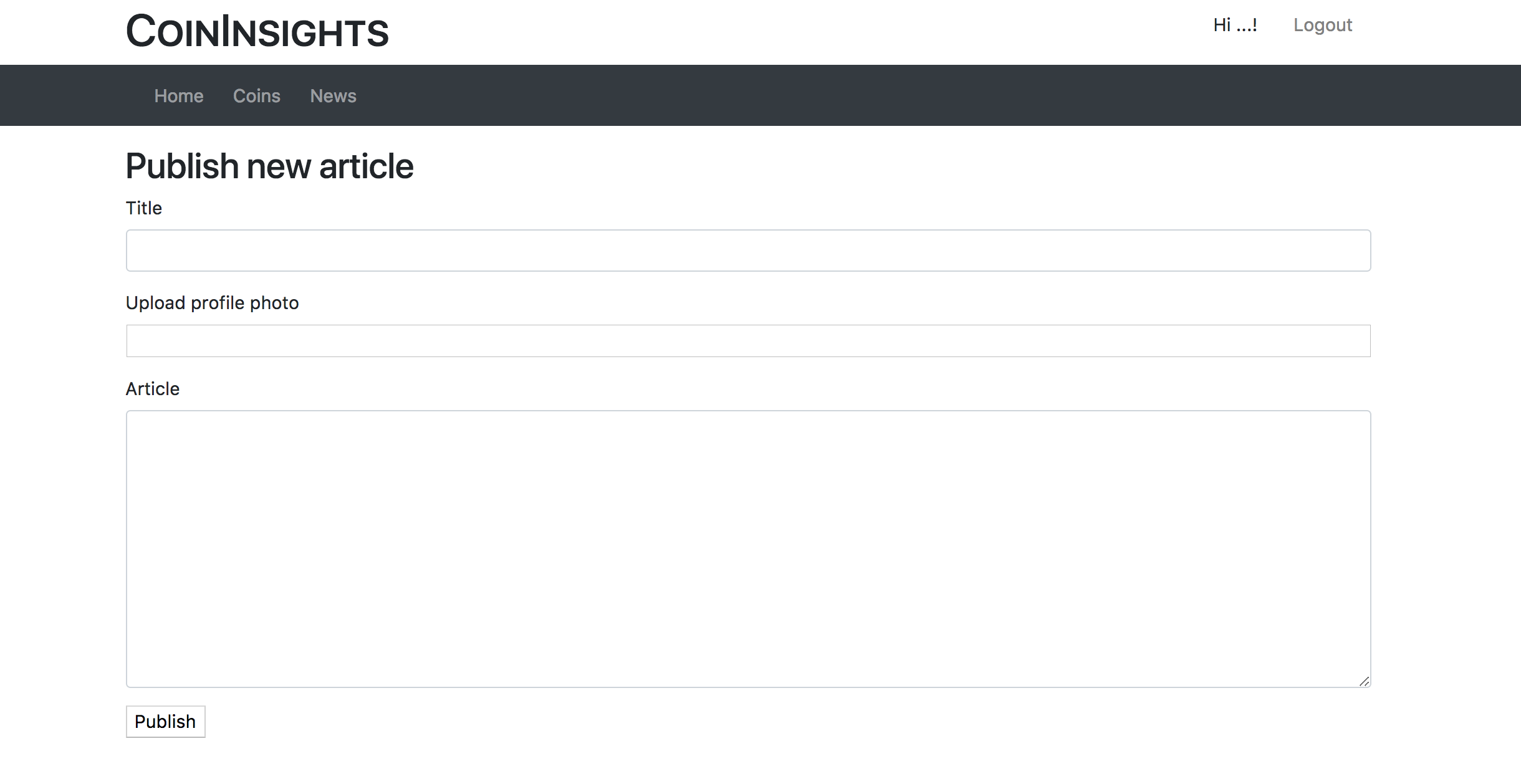The height and width of the screenshot is (784, 1521).
Task: Click the Article textarea resize handle
Action: [1364, 681]
